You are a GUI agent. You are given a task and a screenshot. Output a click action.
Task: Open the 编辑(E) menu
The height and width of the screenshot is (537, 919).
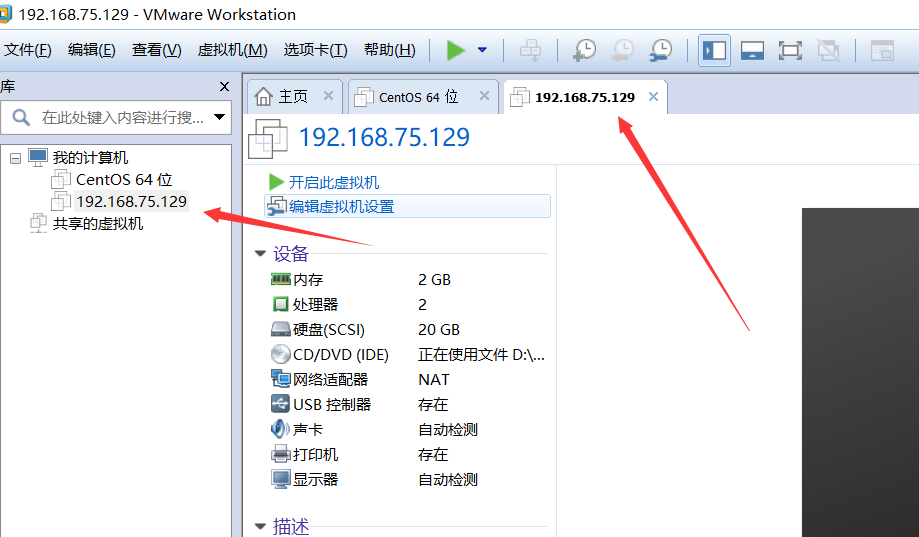click(x=91, y=50)
